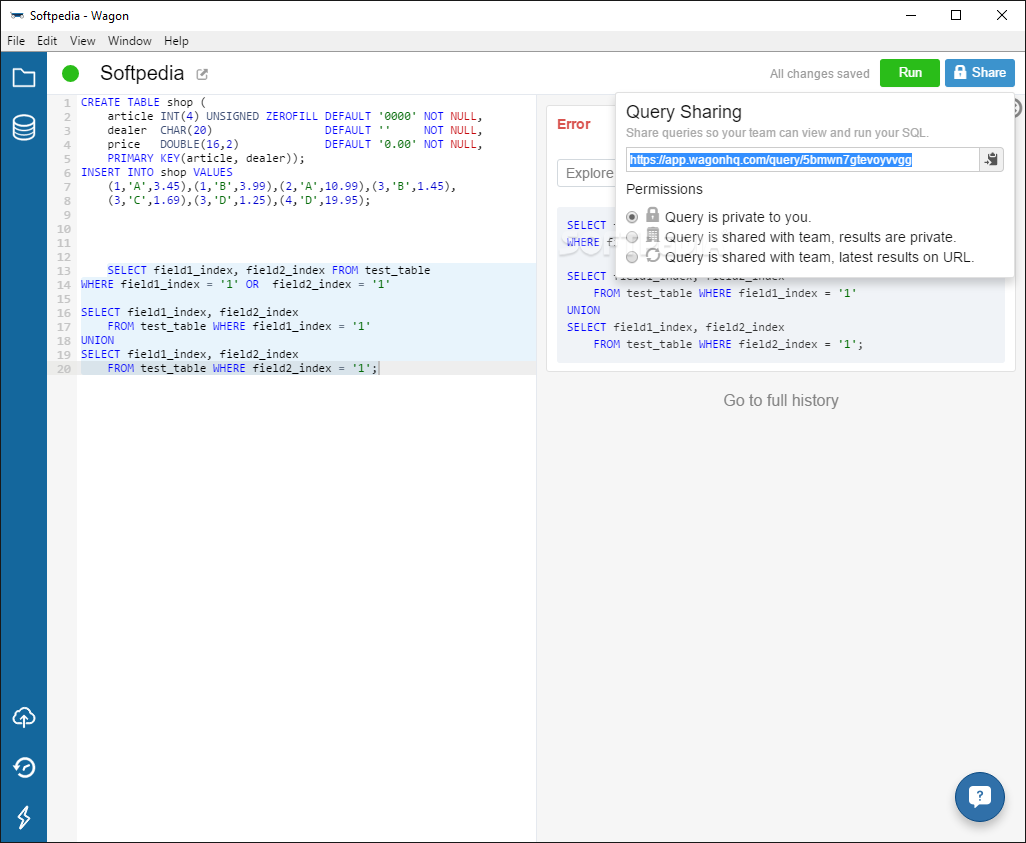Screen dimensions: 1026x843
Task: Click the UNION keyword on editor line 18
Action: coord(97,340)
